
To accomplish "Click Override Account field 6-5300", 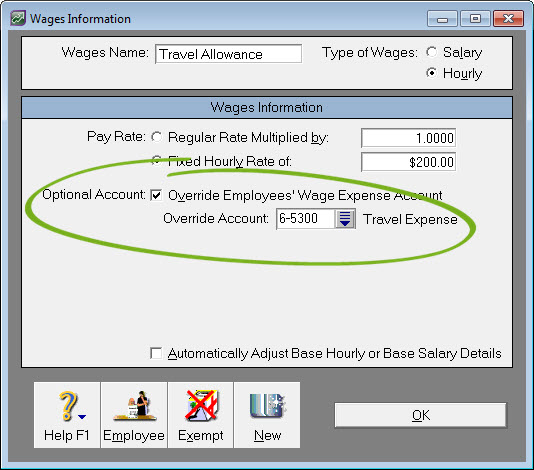I will coord(305,219).
